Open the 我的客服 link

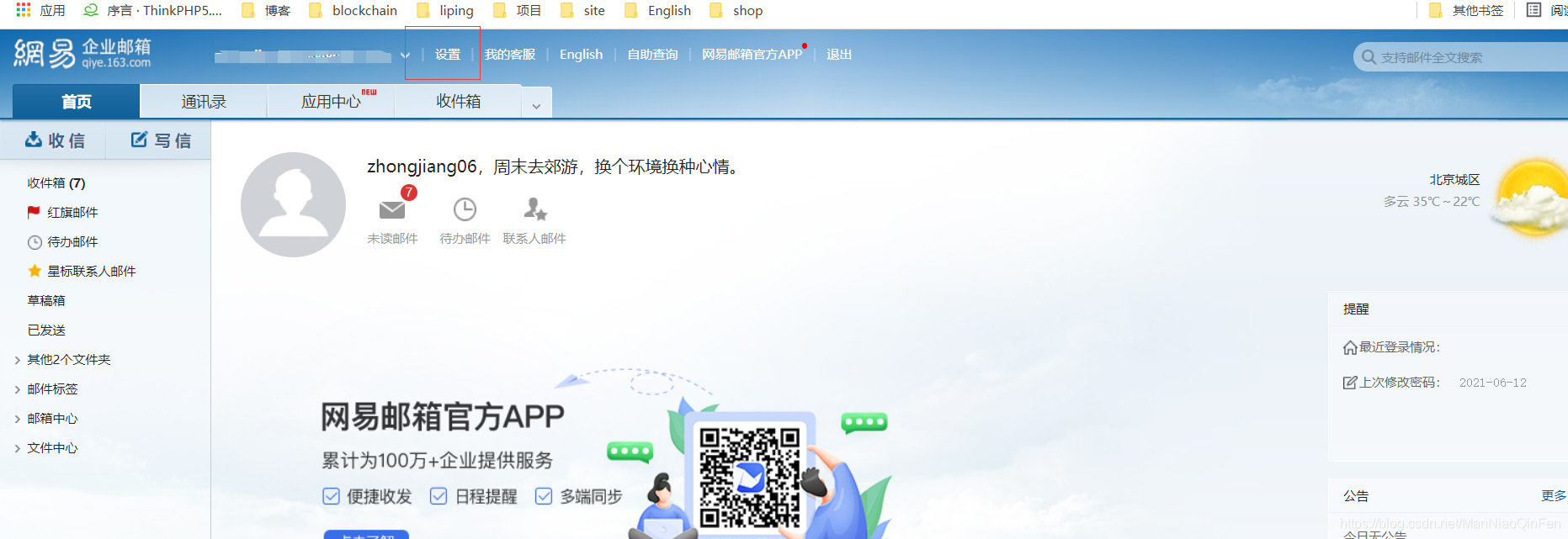(x=510, y=55)
